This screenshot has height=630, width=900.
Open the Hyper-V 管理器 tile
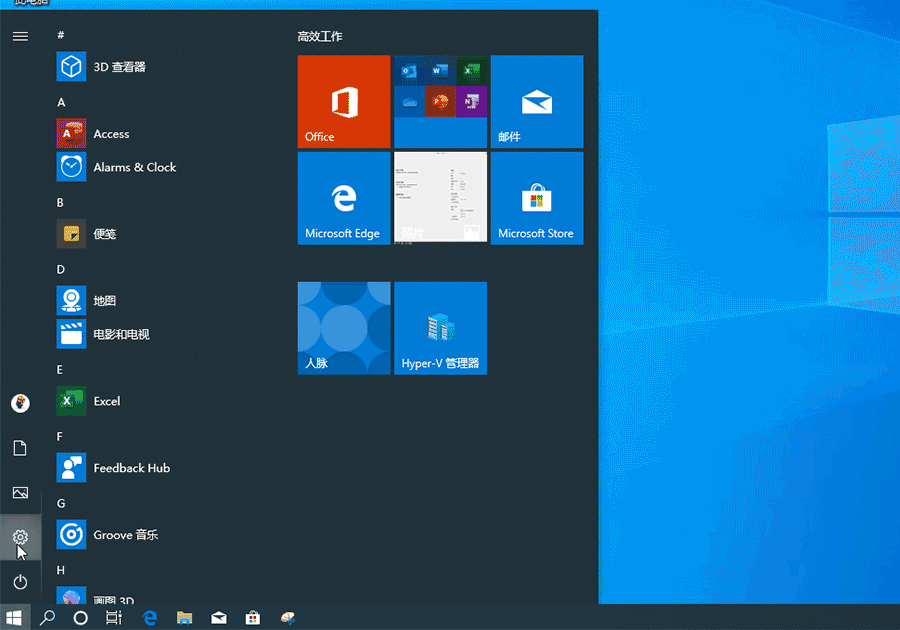[441, 328]
